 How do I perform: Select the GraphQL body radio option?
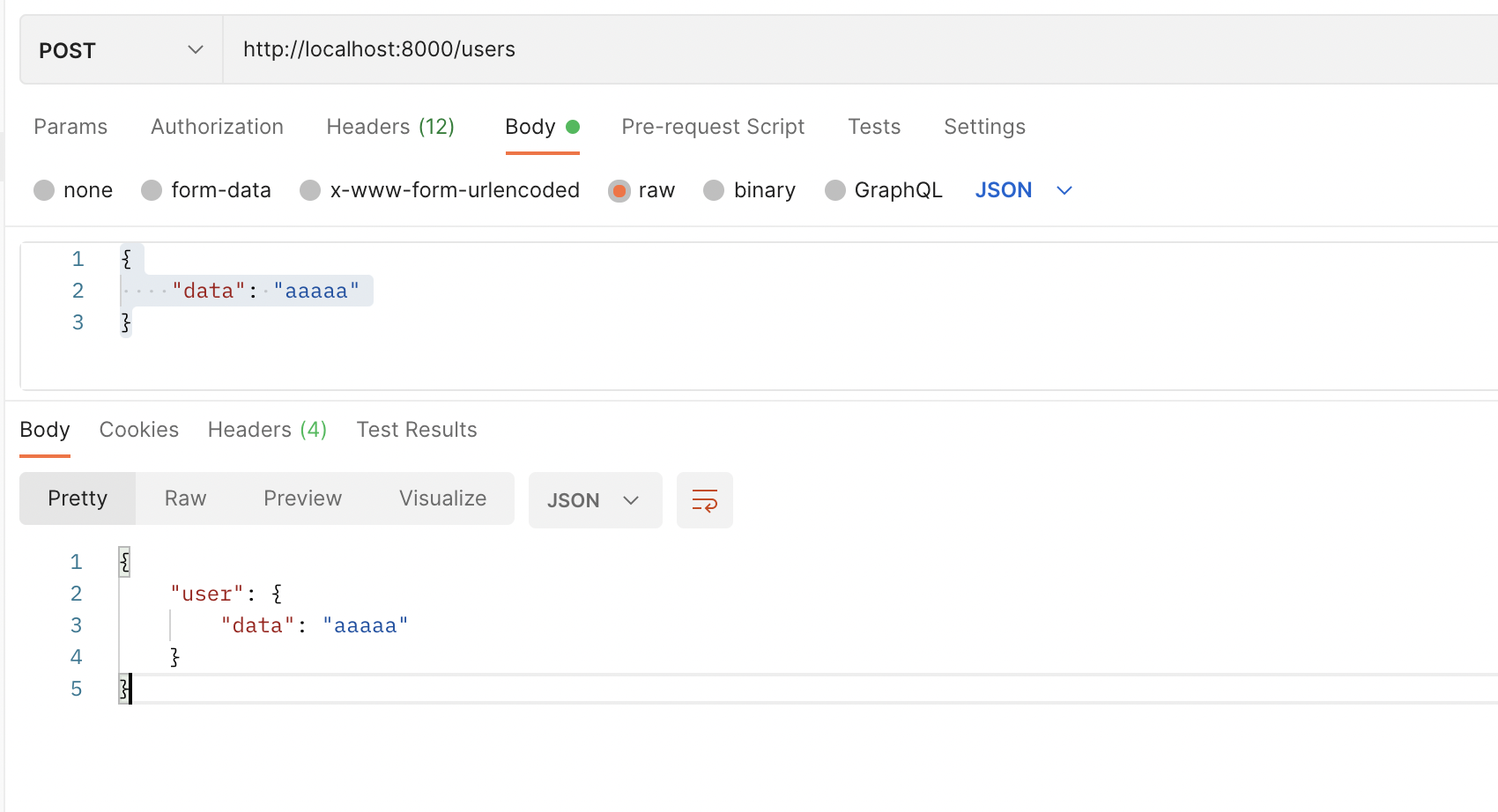pyautogui.click(x=835, y=190)
